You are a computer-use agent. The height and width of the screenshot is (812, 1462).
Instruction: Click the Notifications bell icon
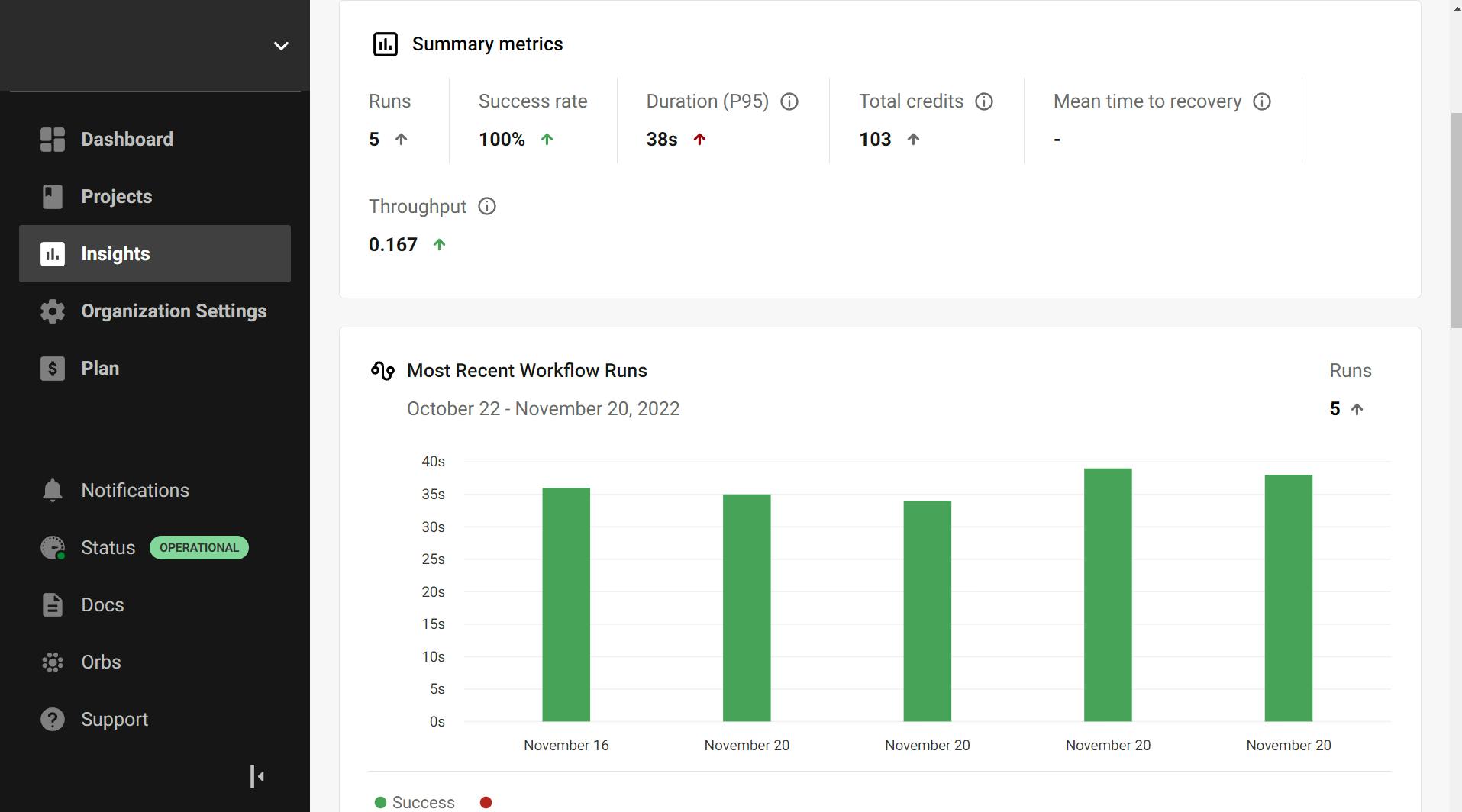click(53, 491)
